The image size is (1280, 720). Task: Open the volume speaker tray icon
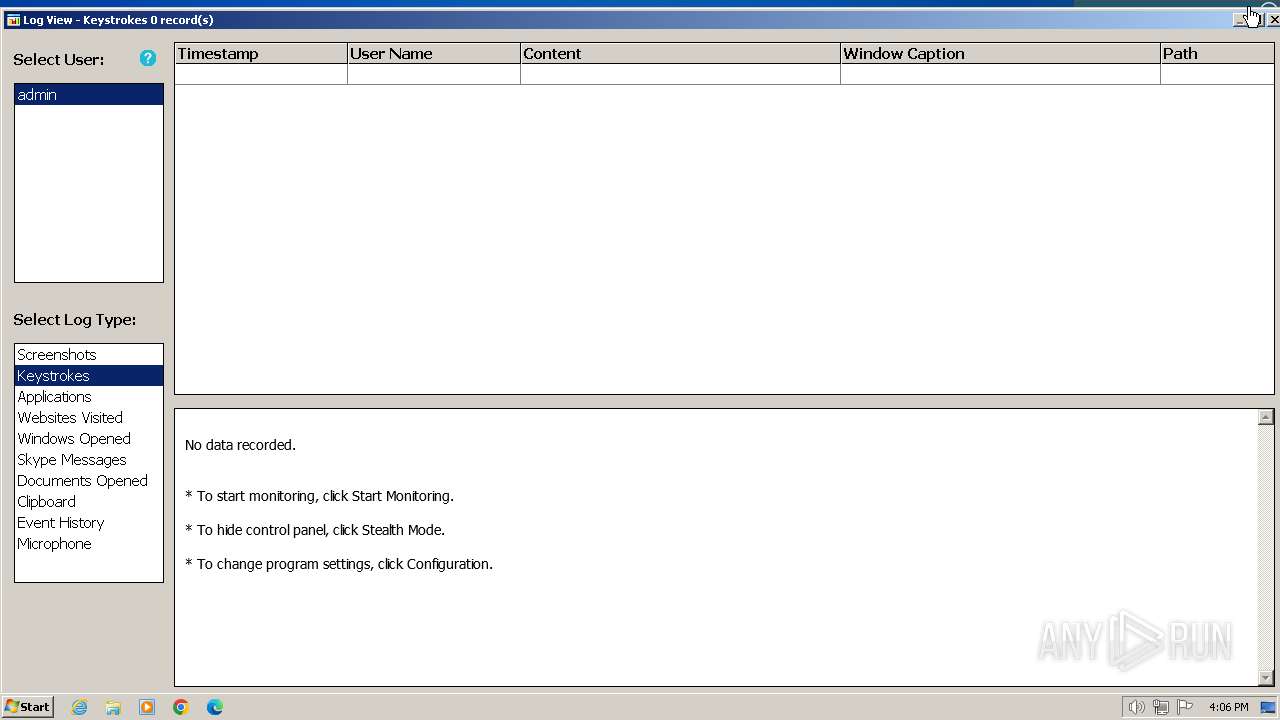point(1136,707)
